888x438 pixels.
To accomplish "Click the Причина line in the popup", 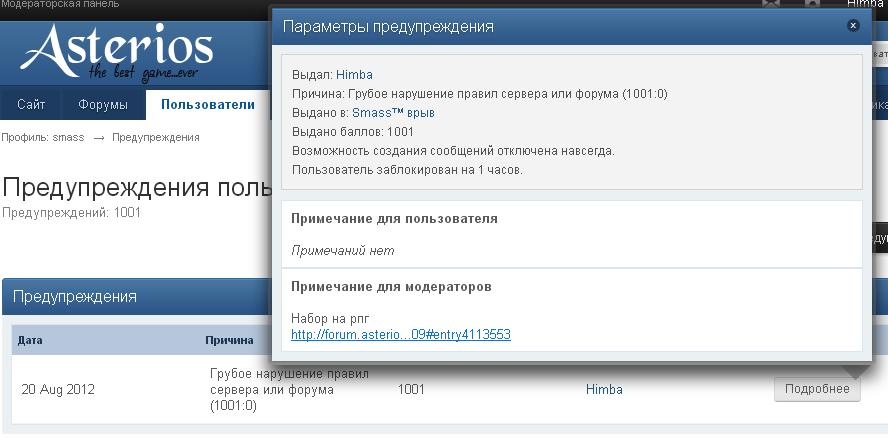I will point(480,94).
